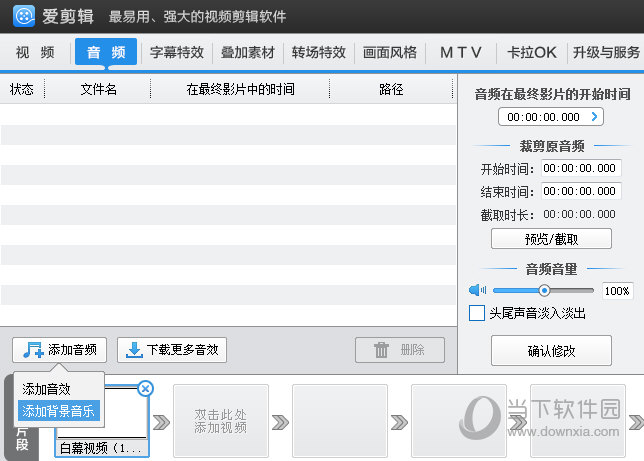Click the 100% volume value box

pyautogui.click(x=617, y=290)
